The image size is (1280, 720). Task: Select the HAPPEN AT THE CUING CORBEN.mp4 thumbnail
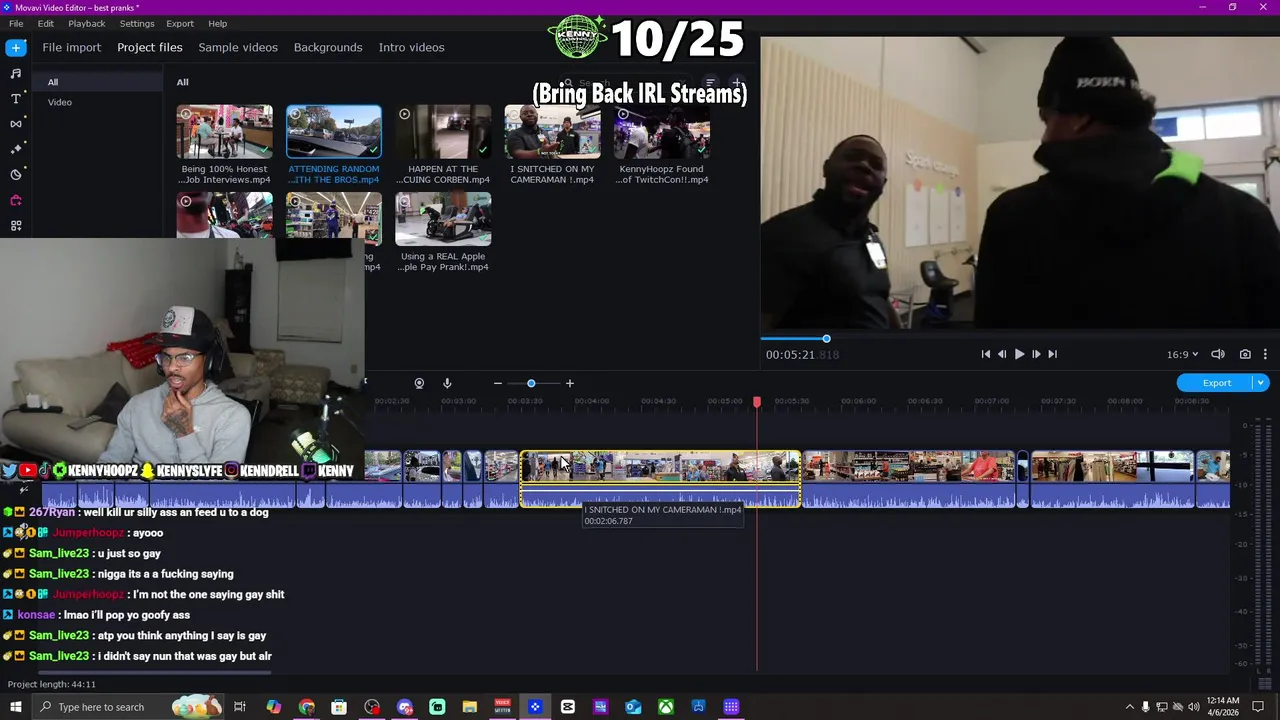[x=443, y=131]
